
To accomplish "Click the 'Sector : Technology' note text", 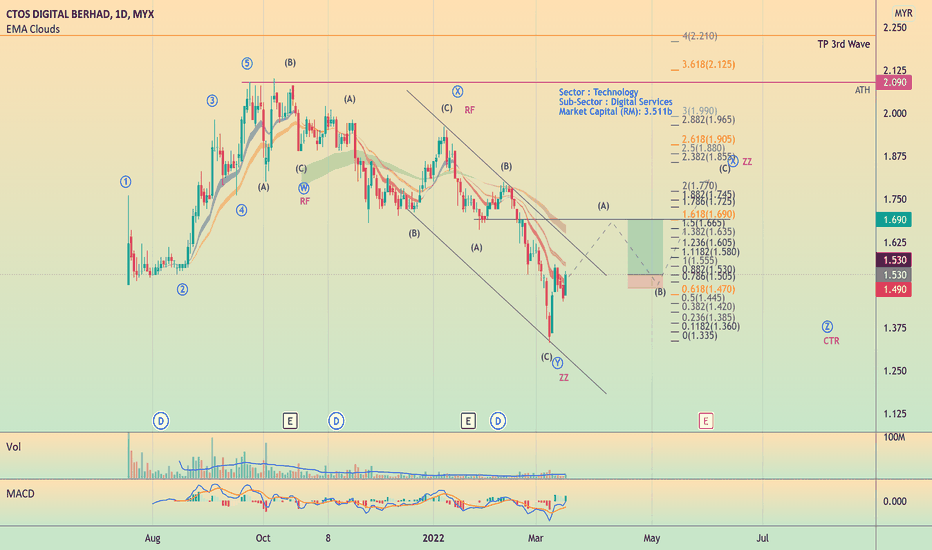I will pos(598,92).
